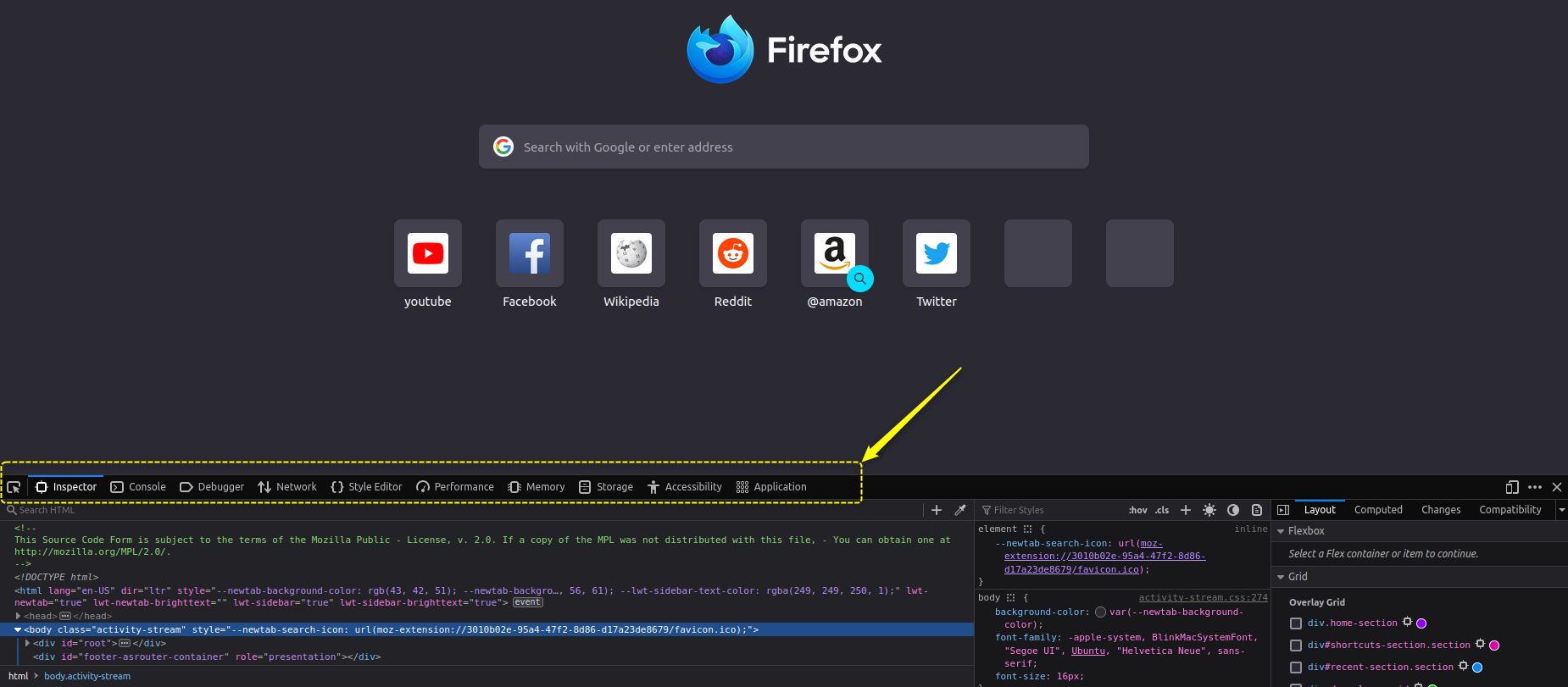The image size is (1568, 687).
Task: Select the Inspector tab
Action: point(66,487)
